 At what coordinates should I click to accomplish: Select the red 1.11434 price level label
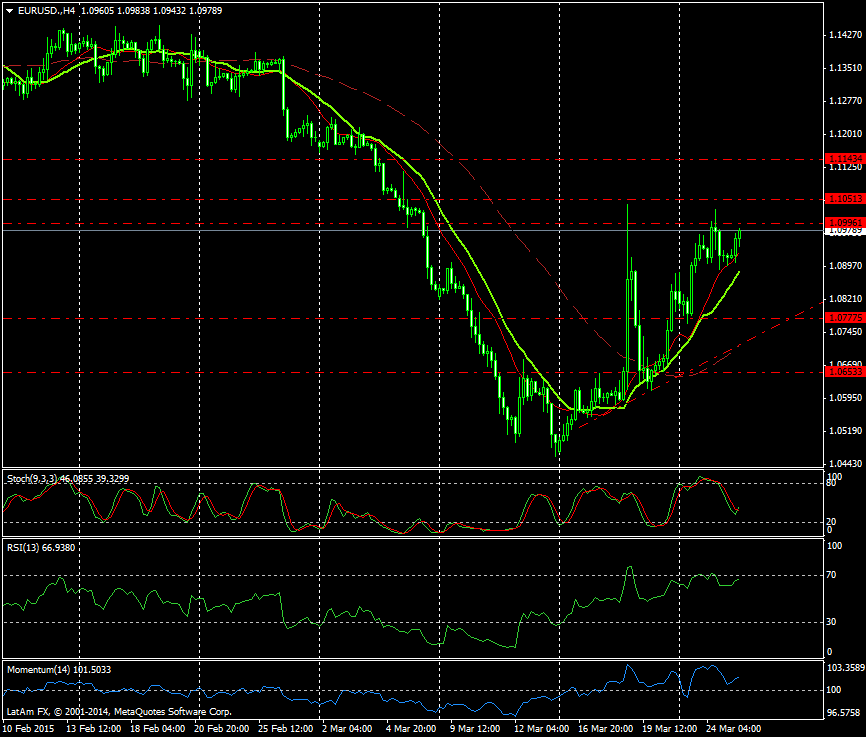pyautogui.click(x=845, y=159)
